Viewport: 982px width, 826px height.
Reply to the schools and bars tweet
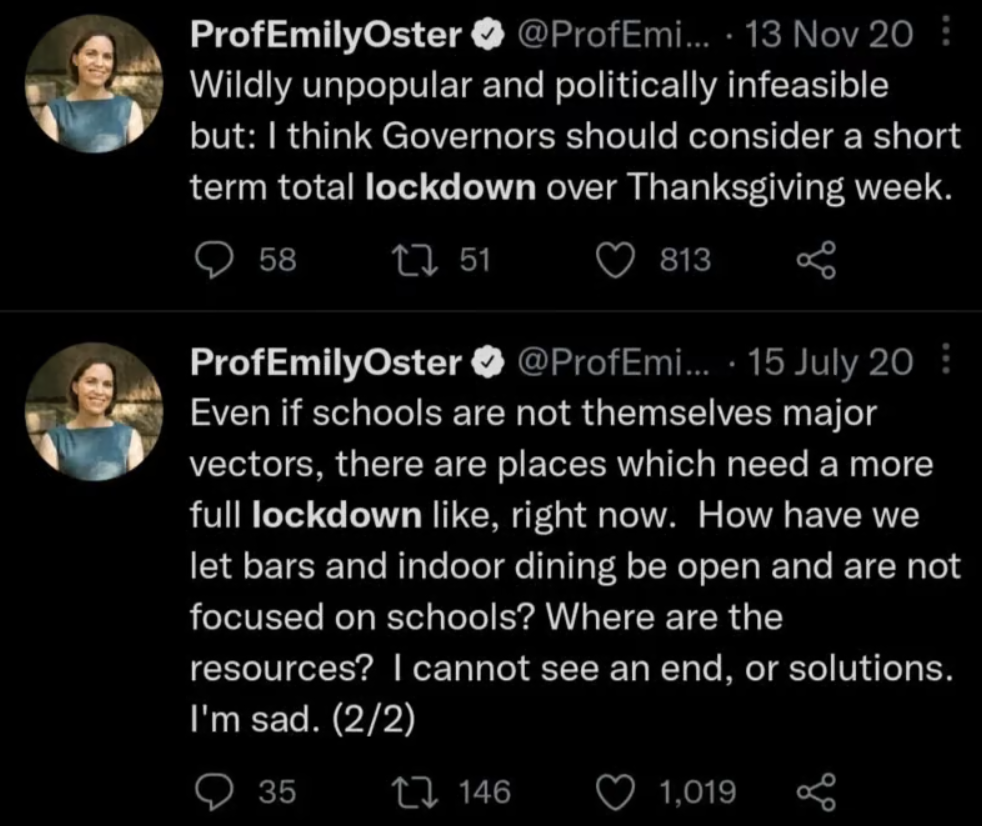(x=210, y=792)
